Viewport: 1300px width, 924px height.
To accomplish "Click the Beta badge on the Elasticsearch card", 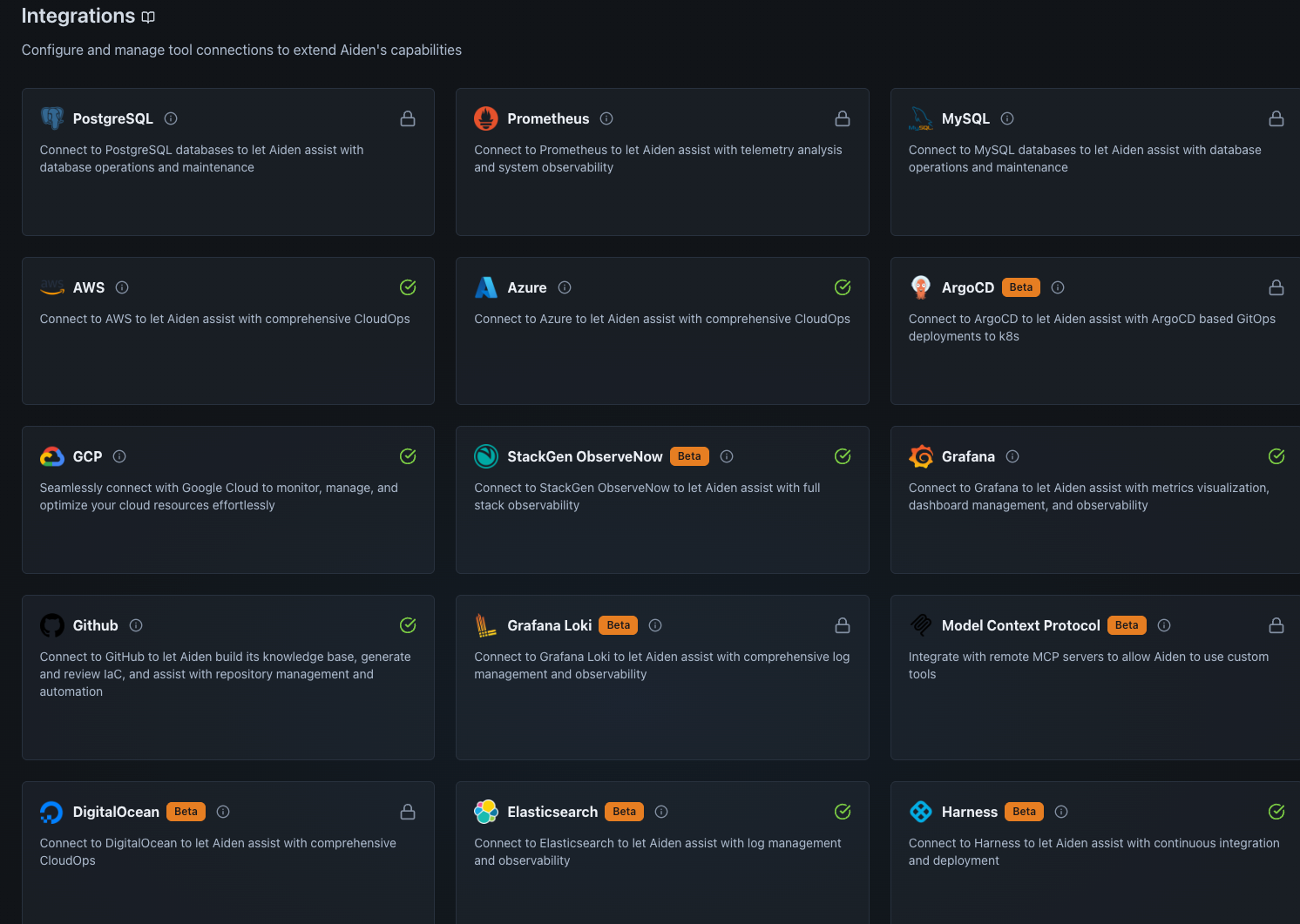I will [x=624, y=812].
